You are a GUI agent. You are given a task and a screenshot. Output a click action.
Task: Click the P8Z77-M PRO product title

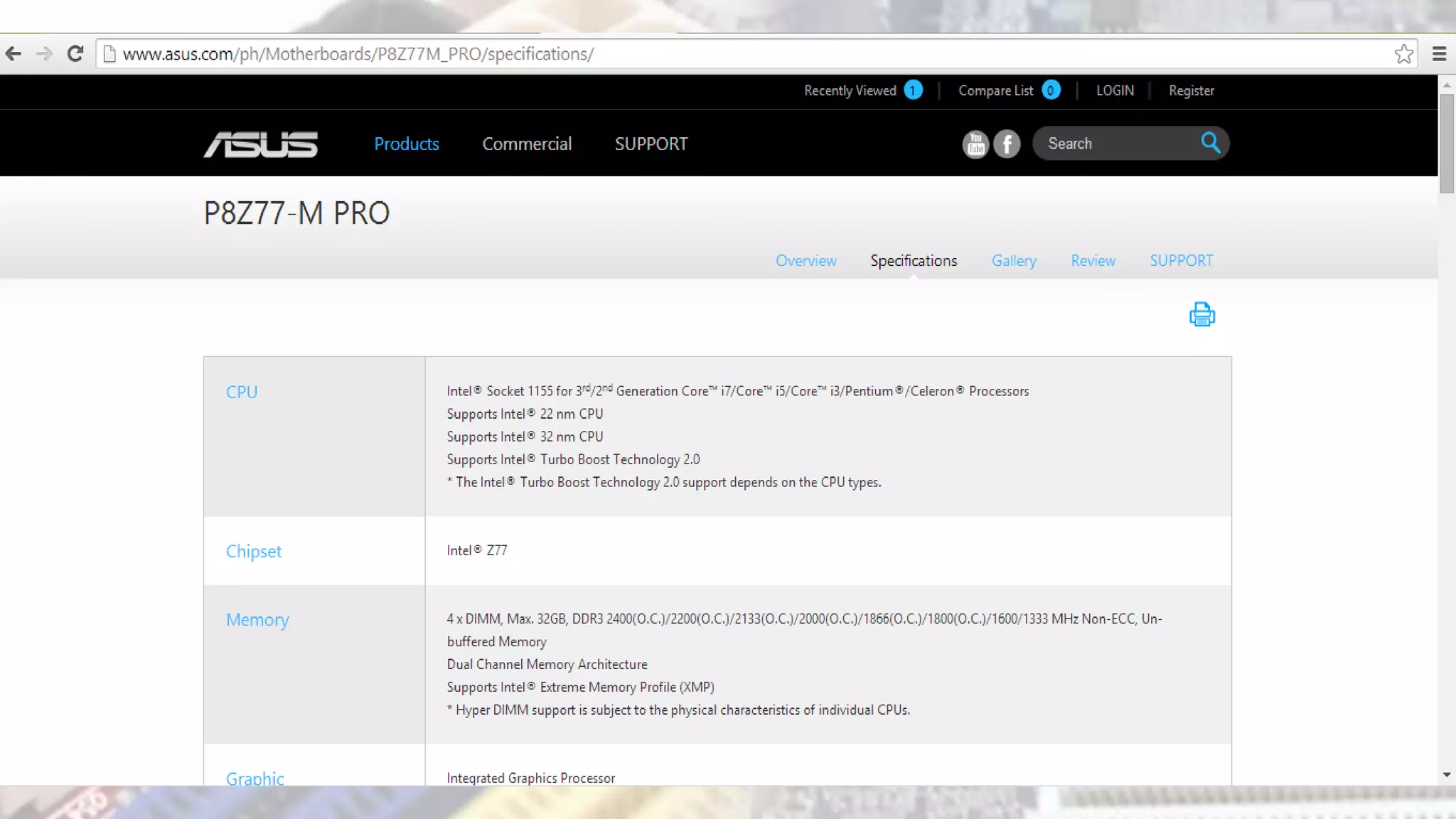296,213
